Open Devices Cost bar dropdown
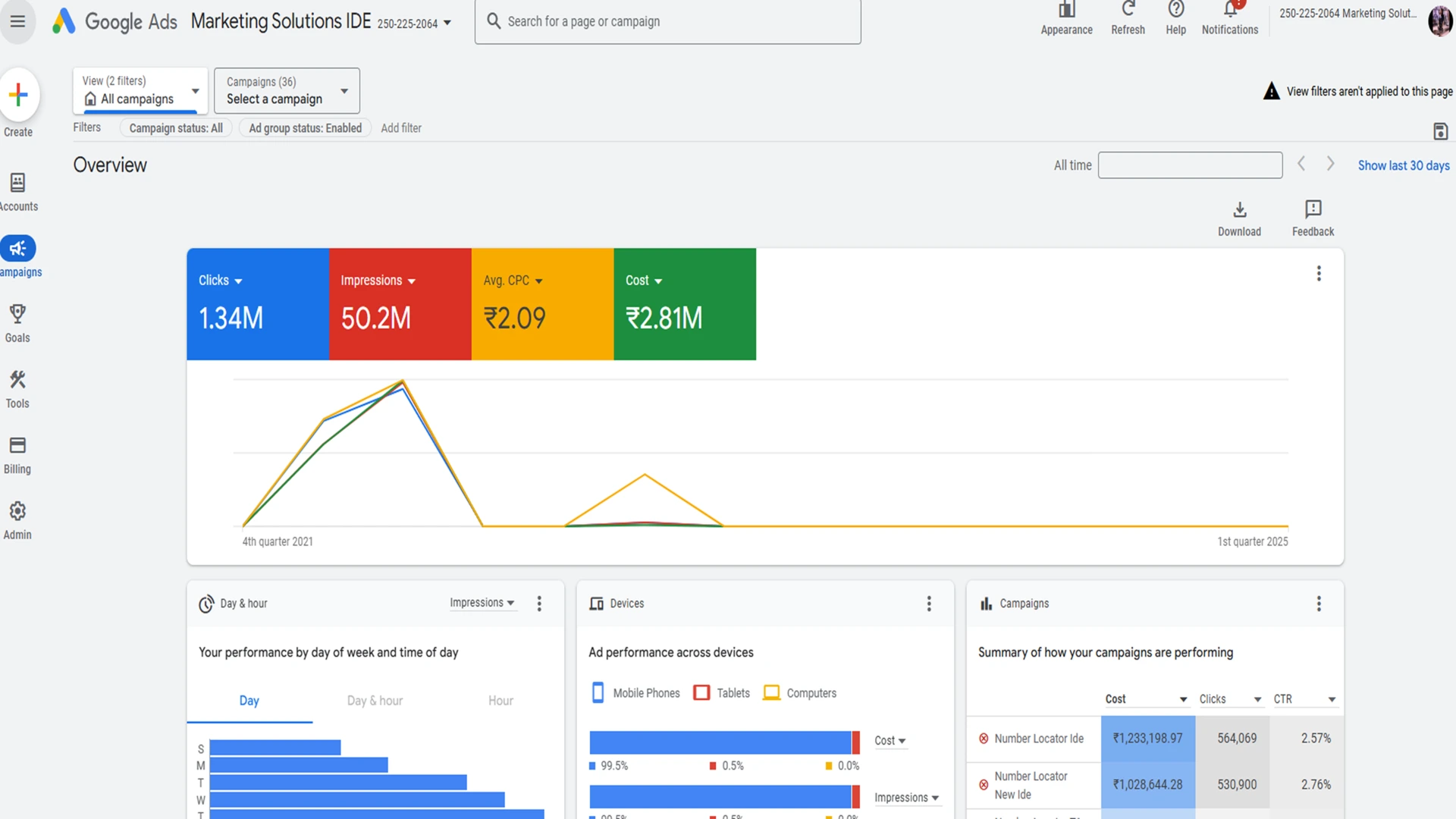The image size is (1456, 819). [x=890, y=741]
